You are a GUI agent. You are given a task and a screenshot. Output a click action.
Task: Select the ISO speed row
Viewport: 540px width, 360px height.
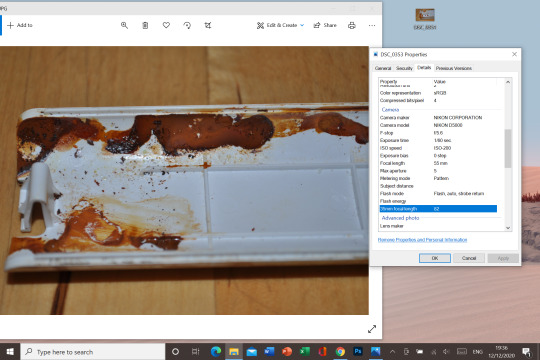438,148
